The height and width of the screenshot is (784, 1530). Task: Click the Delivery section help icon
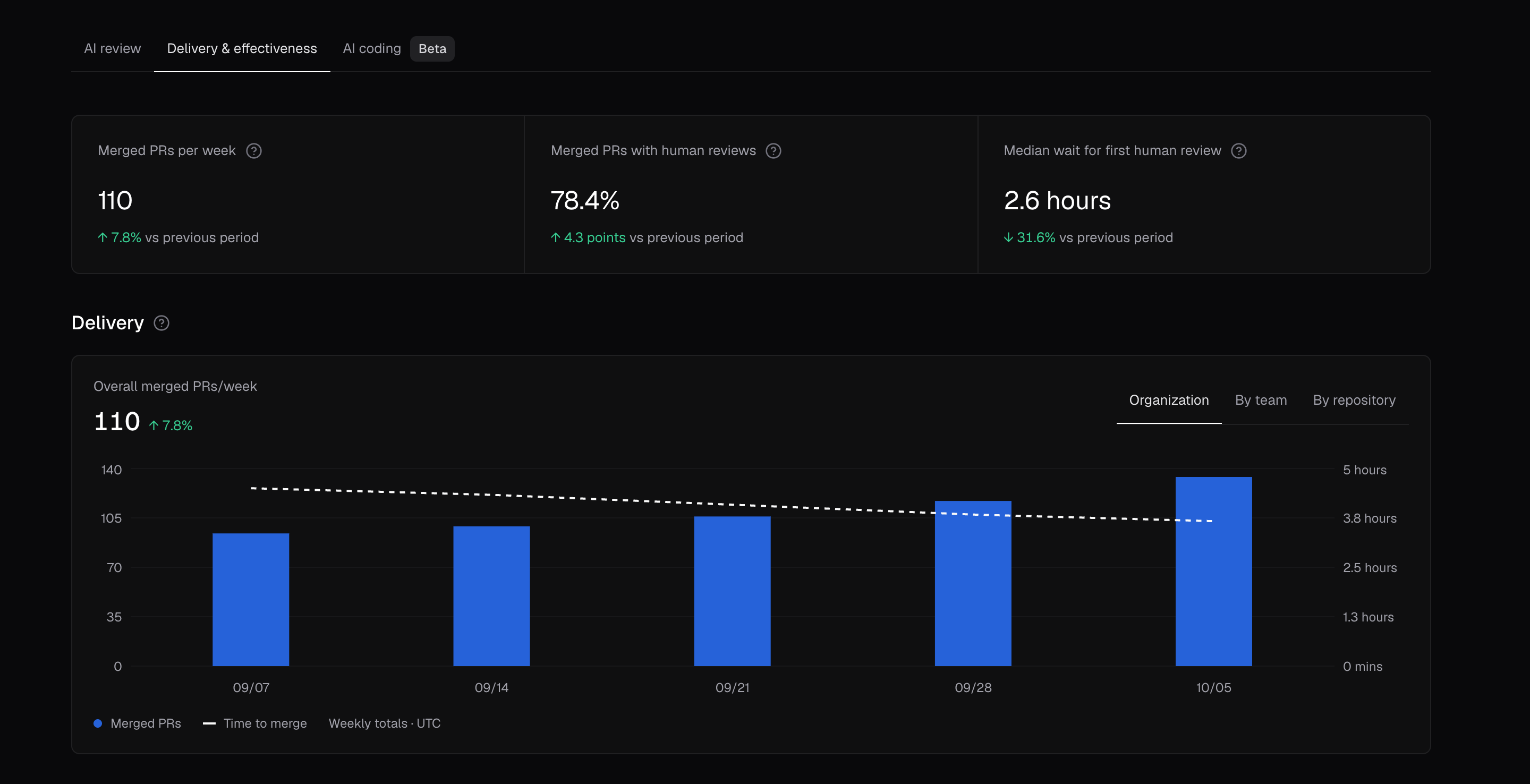161,323
